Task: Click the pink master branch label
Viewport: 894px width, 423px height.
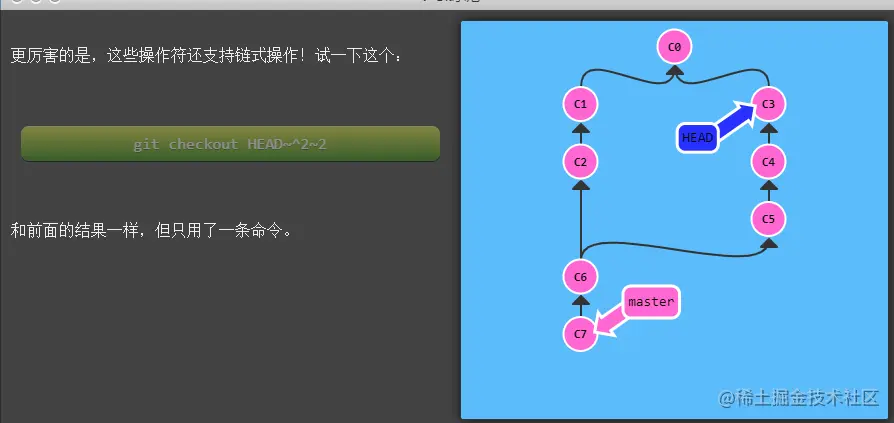Action: 651,302
